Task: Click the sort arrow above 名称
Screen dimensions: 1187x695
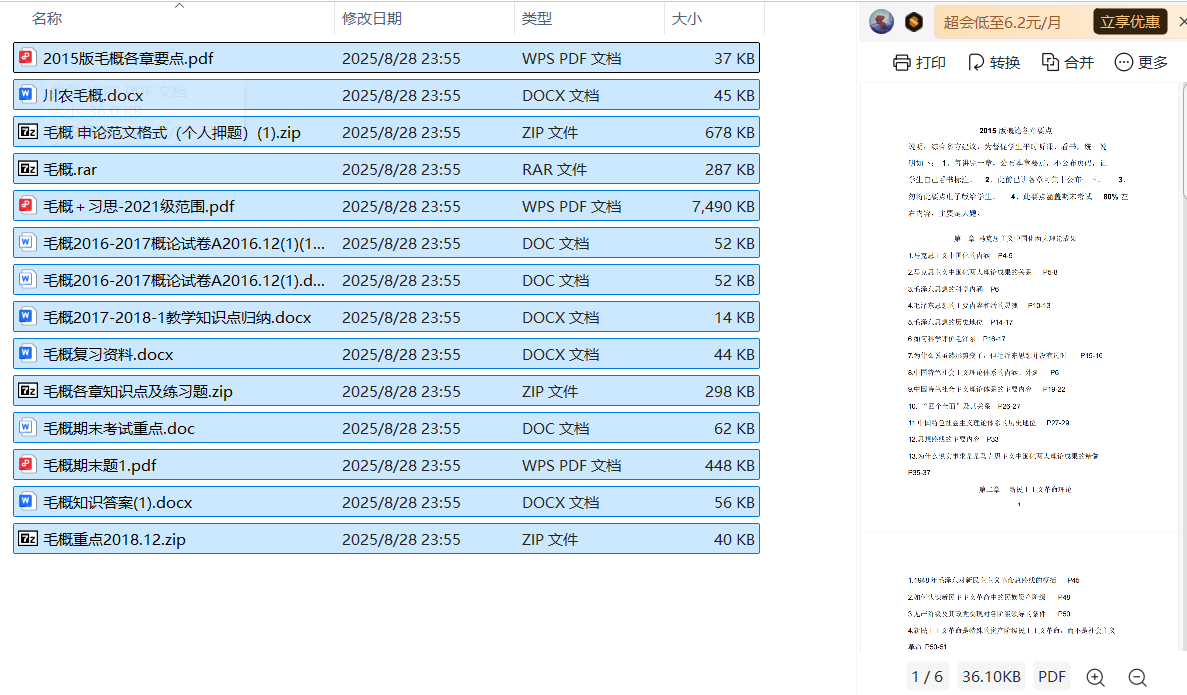Action: [x=180, y=5]
